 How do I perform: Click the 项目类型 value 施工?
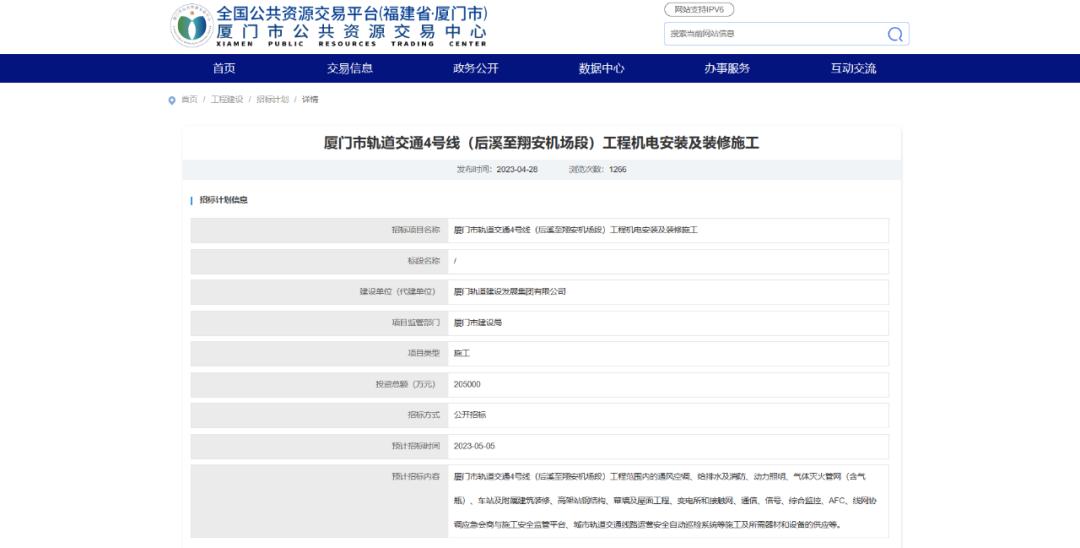[461, 353]
